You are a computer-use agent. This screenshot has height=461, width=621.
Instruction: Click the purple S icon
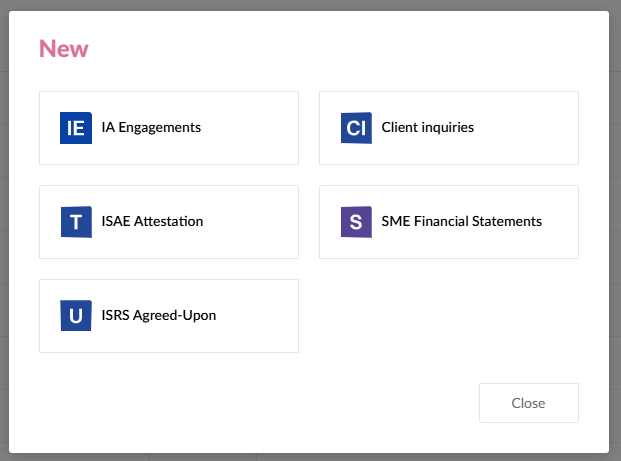(x=355, y=222)
